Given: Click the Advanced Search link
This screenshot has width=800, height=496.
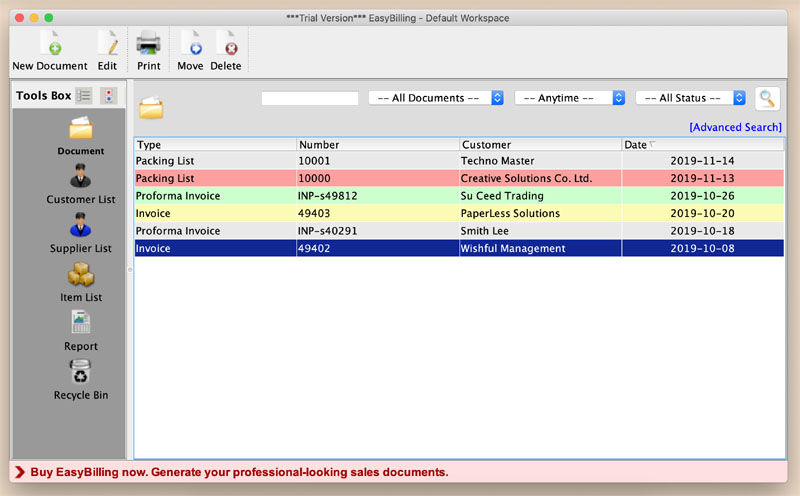Looking at the screenshot, I should (735, 127).
